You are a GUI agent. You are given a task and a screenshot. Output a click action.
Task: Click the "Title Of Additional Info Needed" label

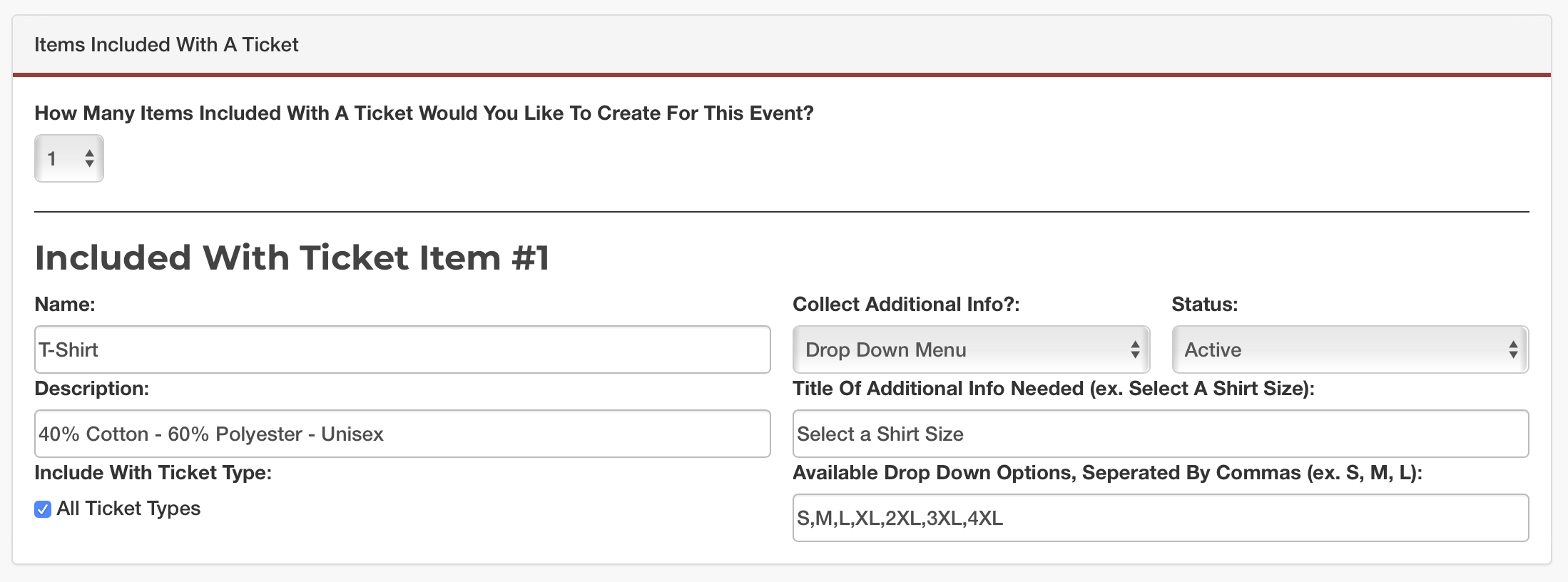(x=1053, y=389)
